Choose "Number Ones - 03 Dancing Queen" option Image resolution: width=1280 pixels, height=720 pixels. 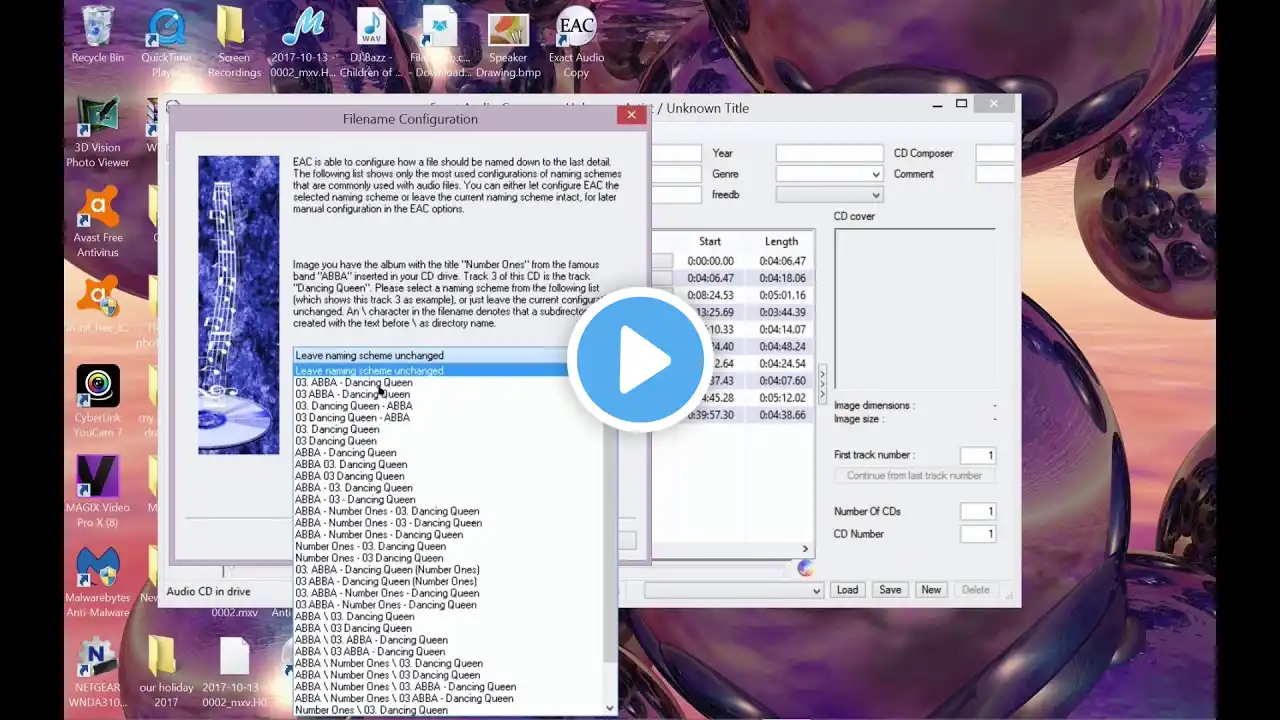369,558
